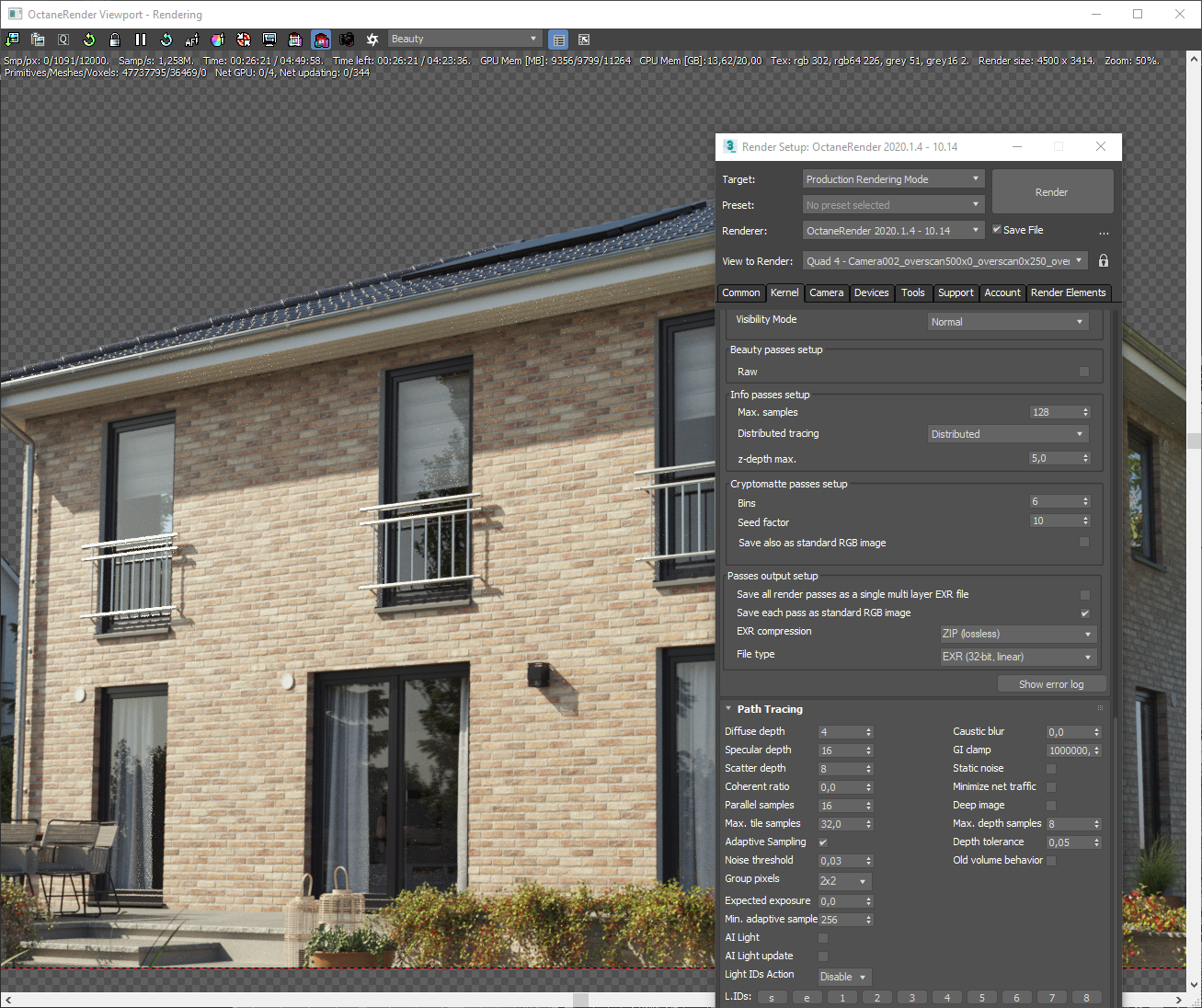Viewport: 1202px width, 1008px height.
Task: Minimize the Render Setup dialog
Action: click(x=1017, y=146)
